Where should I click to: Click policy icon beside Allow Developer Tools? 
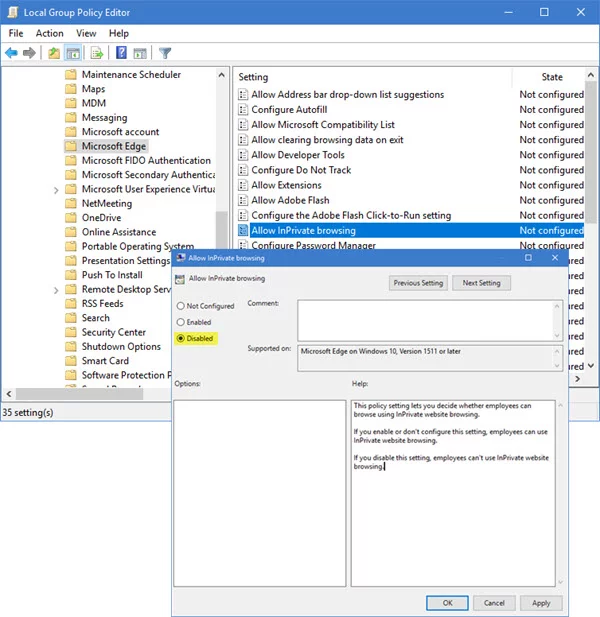243,155
